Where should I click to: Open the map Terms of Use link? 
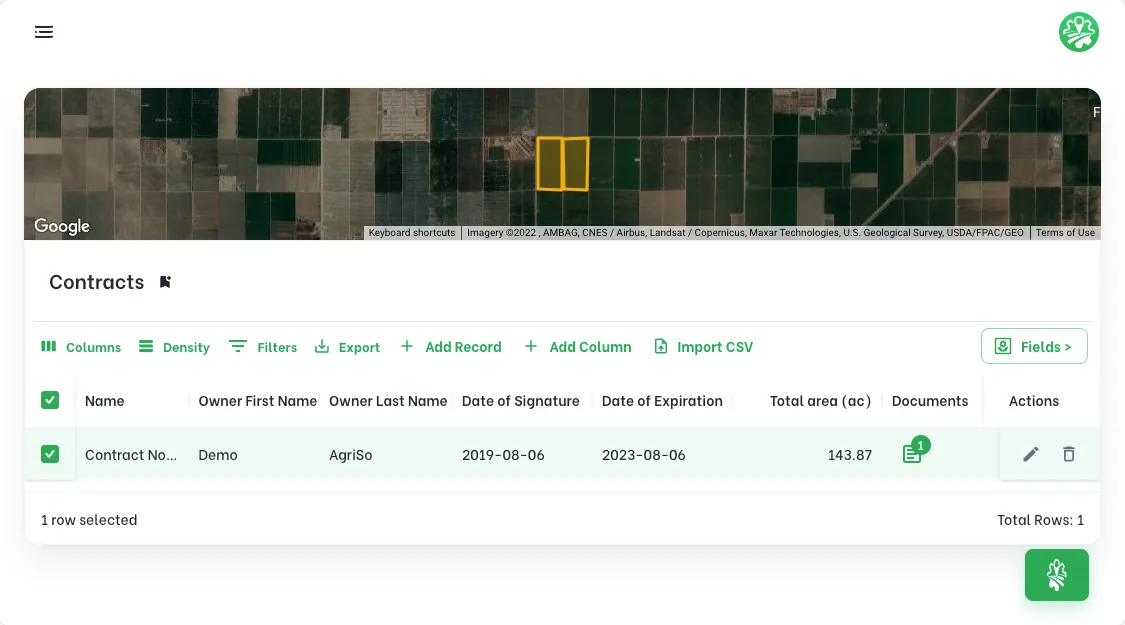tap(1065, 232)
